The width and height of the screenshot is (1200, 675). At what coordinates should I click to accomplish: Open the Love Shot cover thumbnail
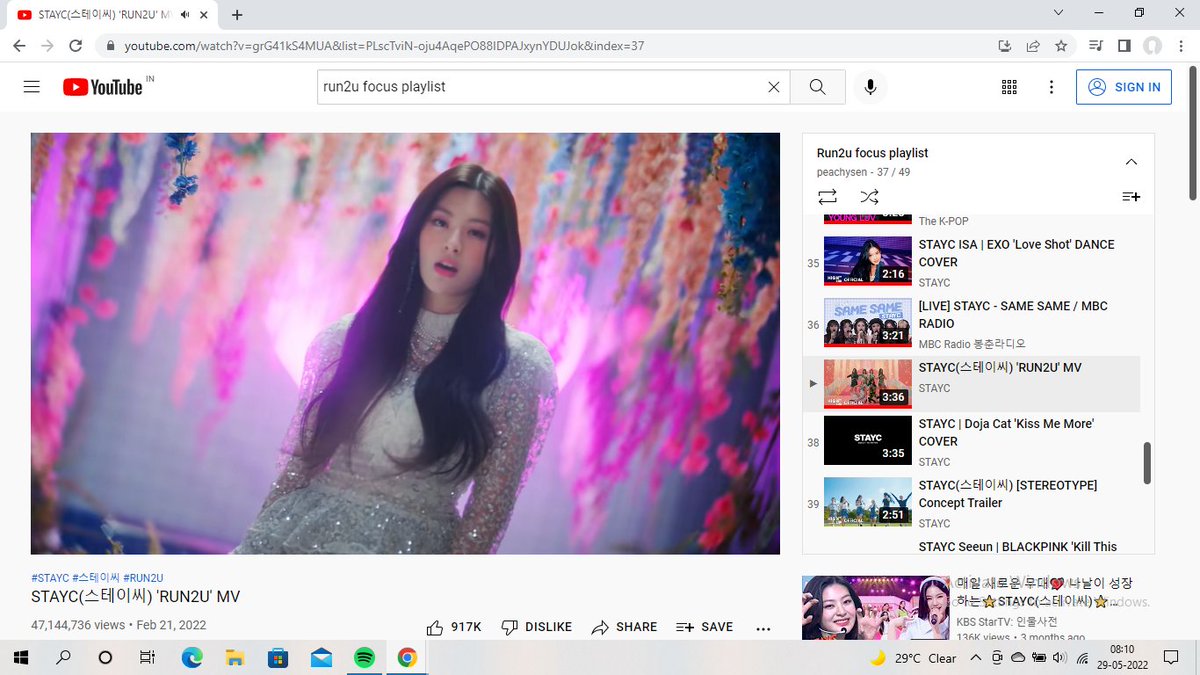(867, 261)
